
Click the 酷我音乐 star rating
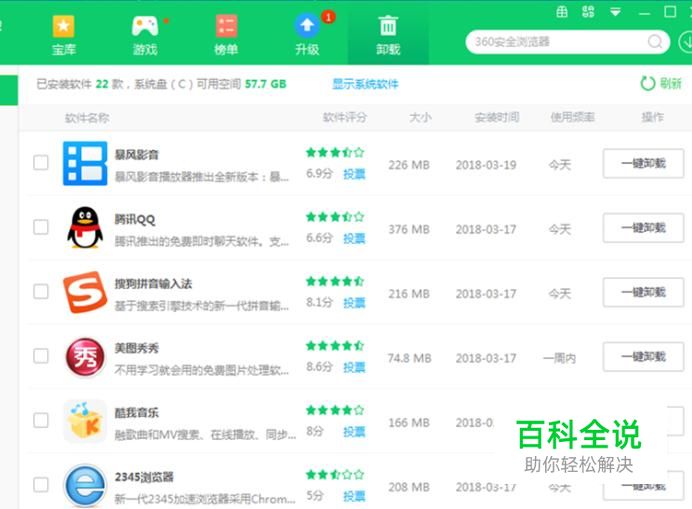tap(335, 411)
